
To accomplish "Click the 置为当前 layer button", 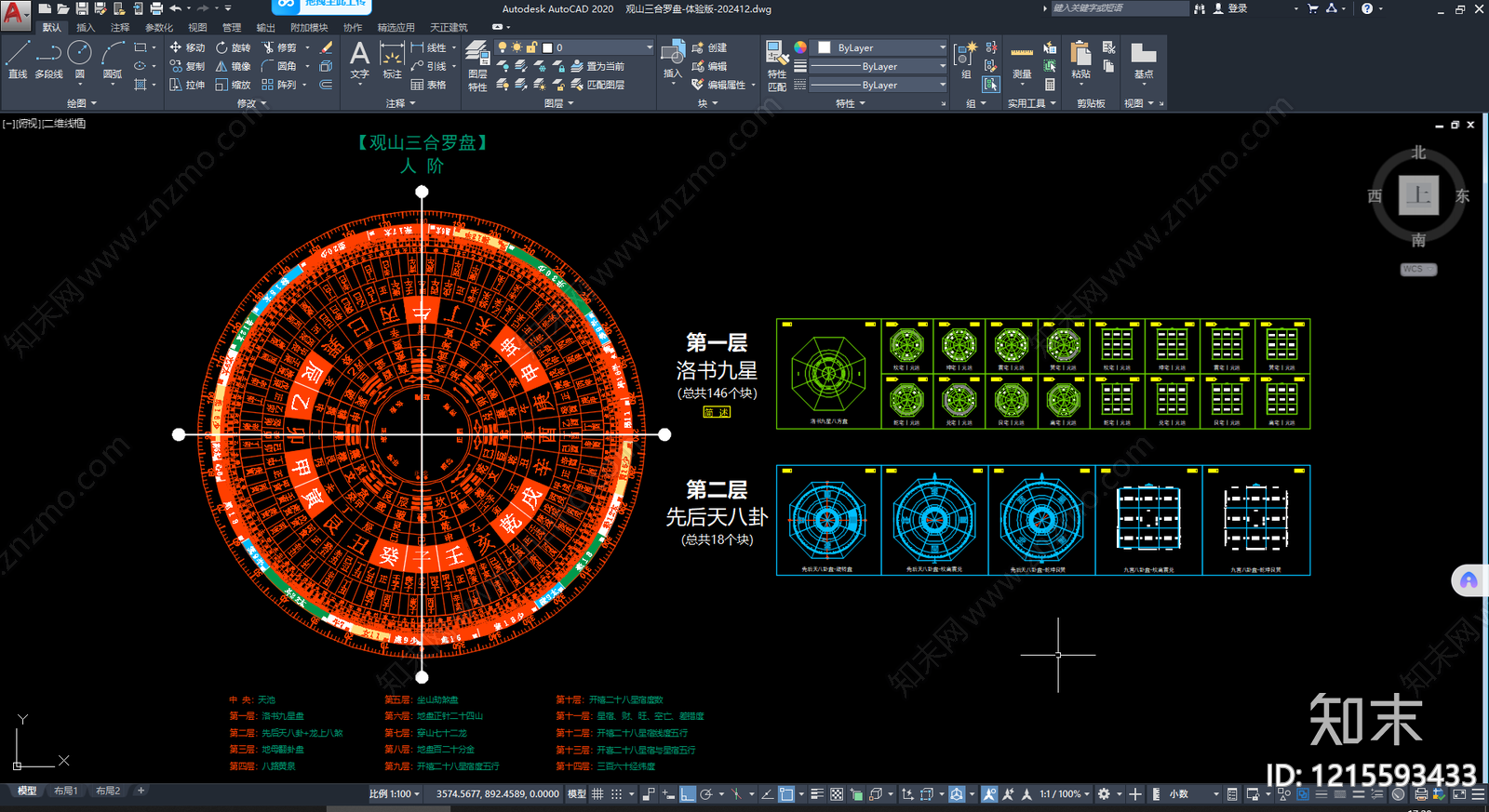I will pyautogui.click(x=597, y=66).
